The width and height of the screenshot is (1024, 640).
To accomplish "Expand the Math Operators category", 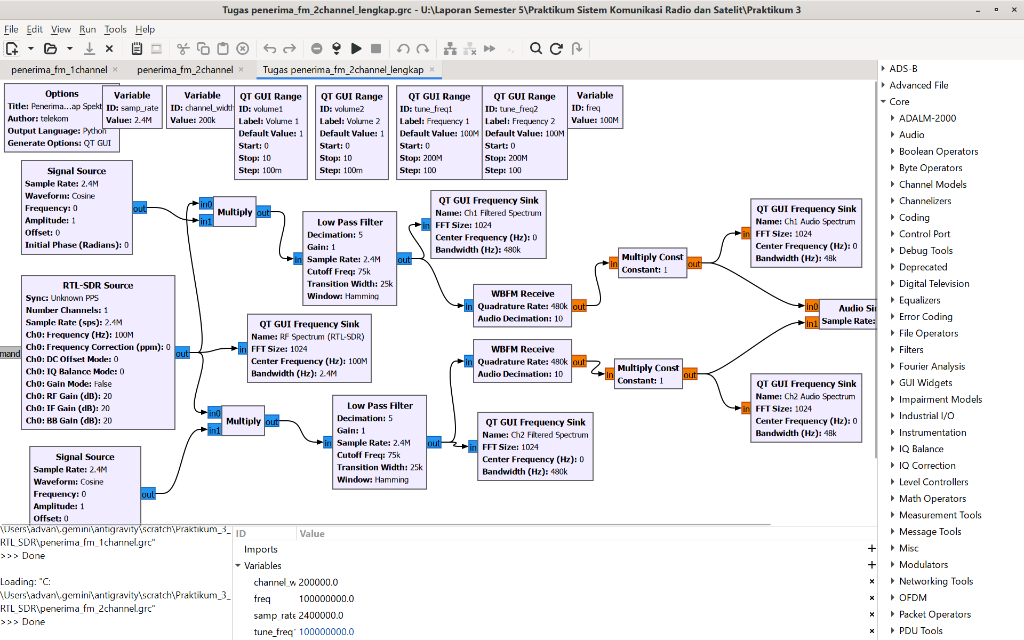I will [x=893, y=498].
